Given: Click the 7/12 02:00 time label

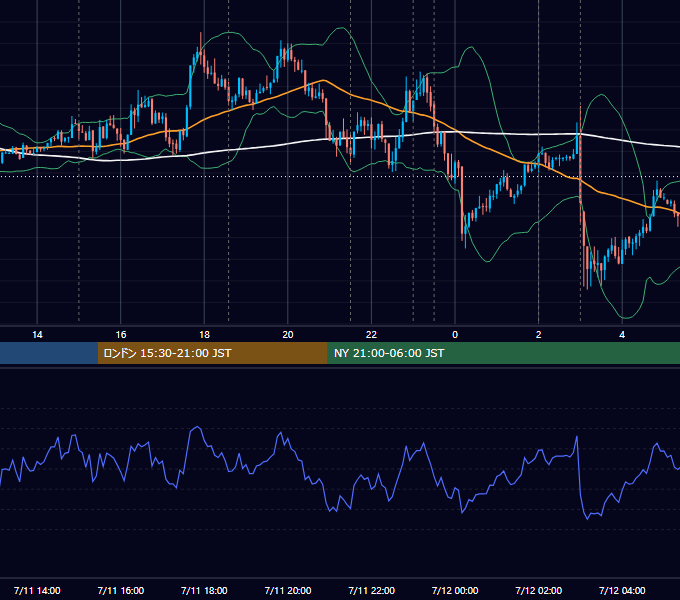Looking at the screenshot, I should click(539, 590).
